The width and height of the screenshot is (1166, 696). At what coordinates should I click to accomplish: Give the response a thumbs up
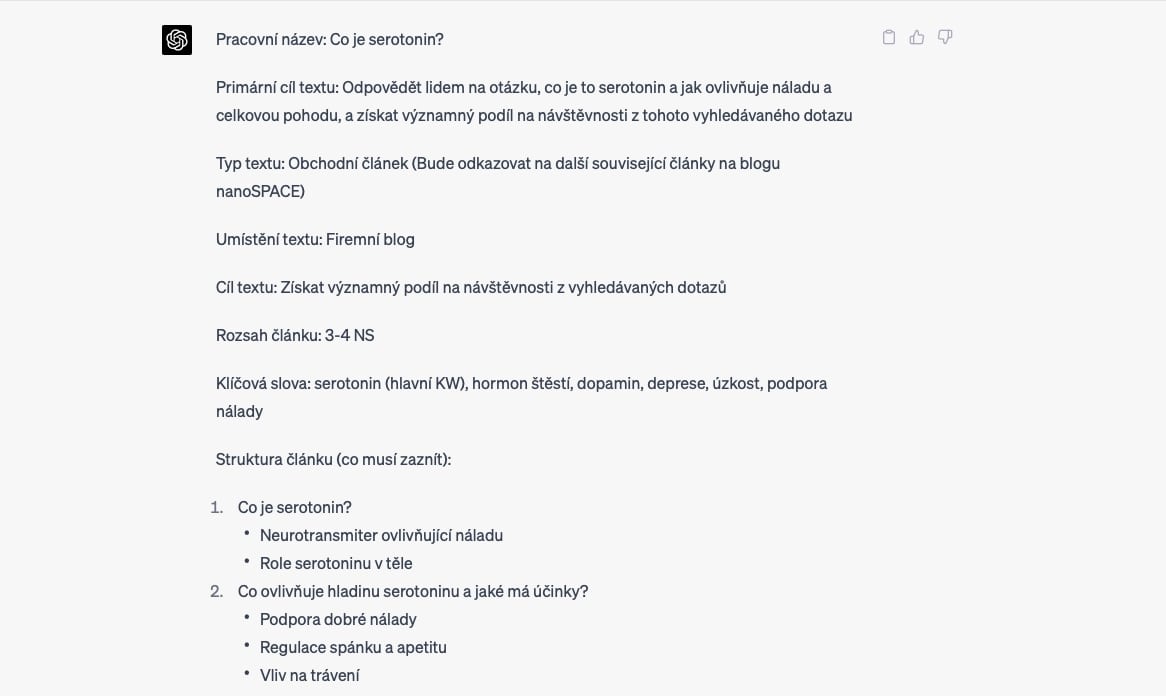point(917,38)
